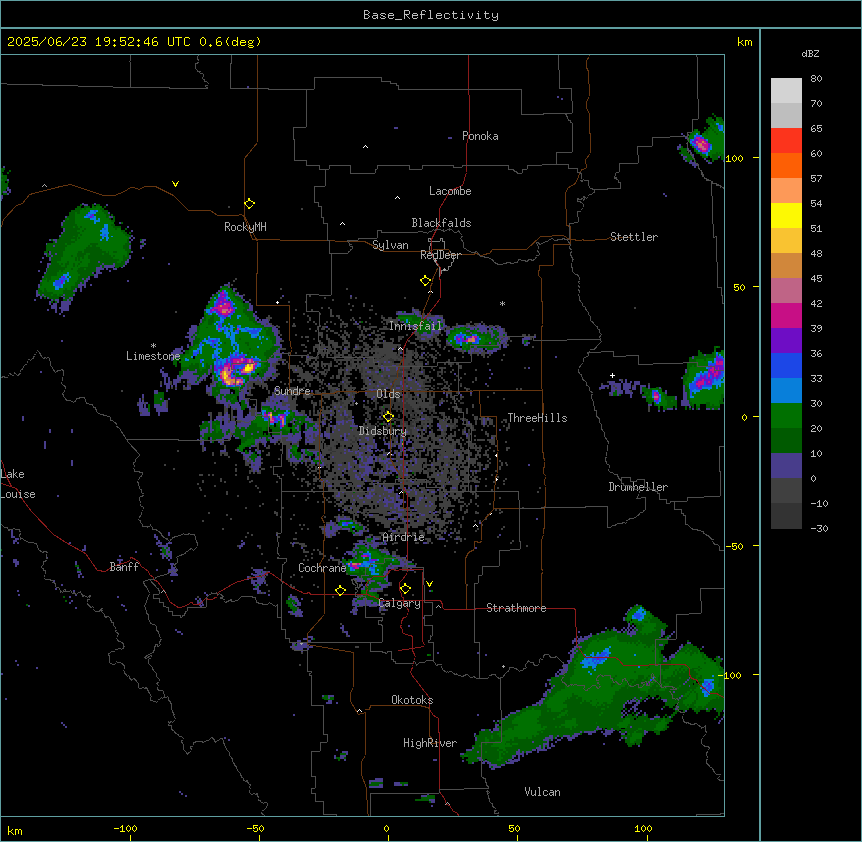Click the Lacombe city label

click(x=450, y=191)
